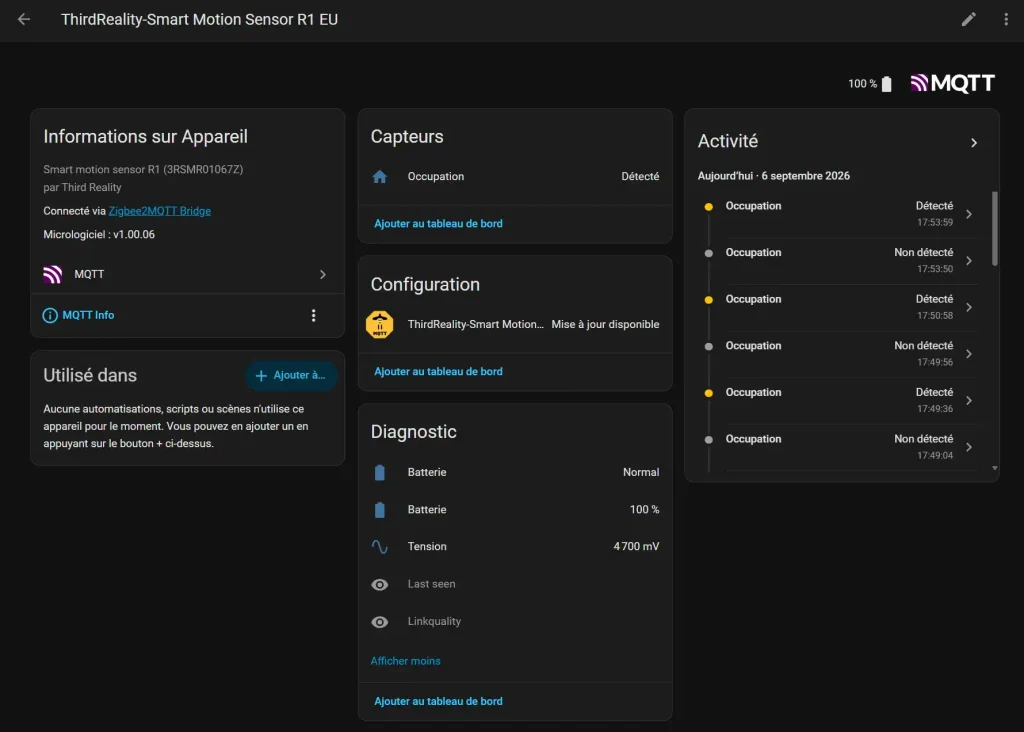Viewport: 1024px width, 732px height.
Task: Open the 17:49:56 Non détecté entry chevron
Action: tap(969, 354)
